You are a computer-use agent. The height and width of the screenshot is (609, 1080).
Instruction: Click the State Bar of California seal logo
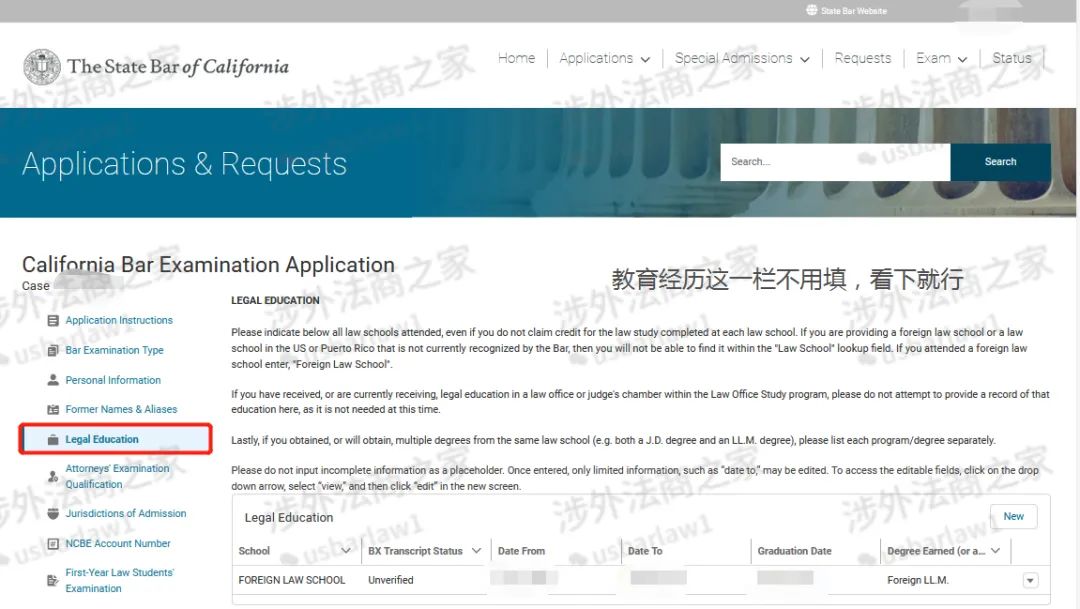42,67
